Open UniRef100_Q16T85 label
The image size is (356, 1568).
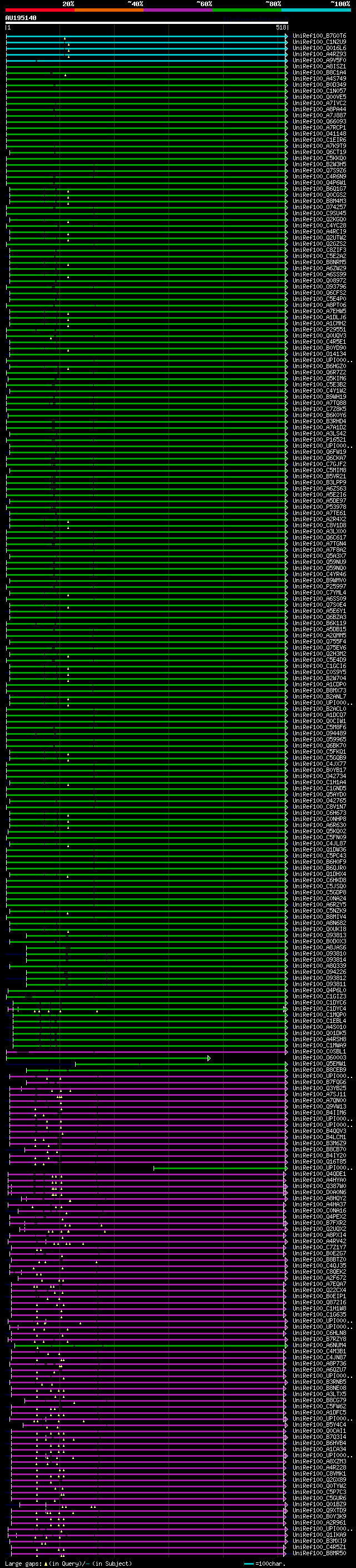(x=319, y=1161)
